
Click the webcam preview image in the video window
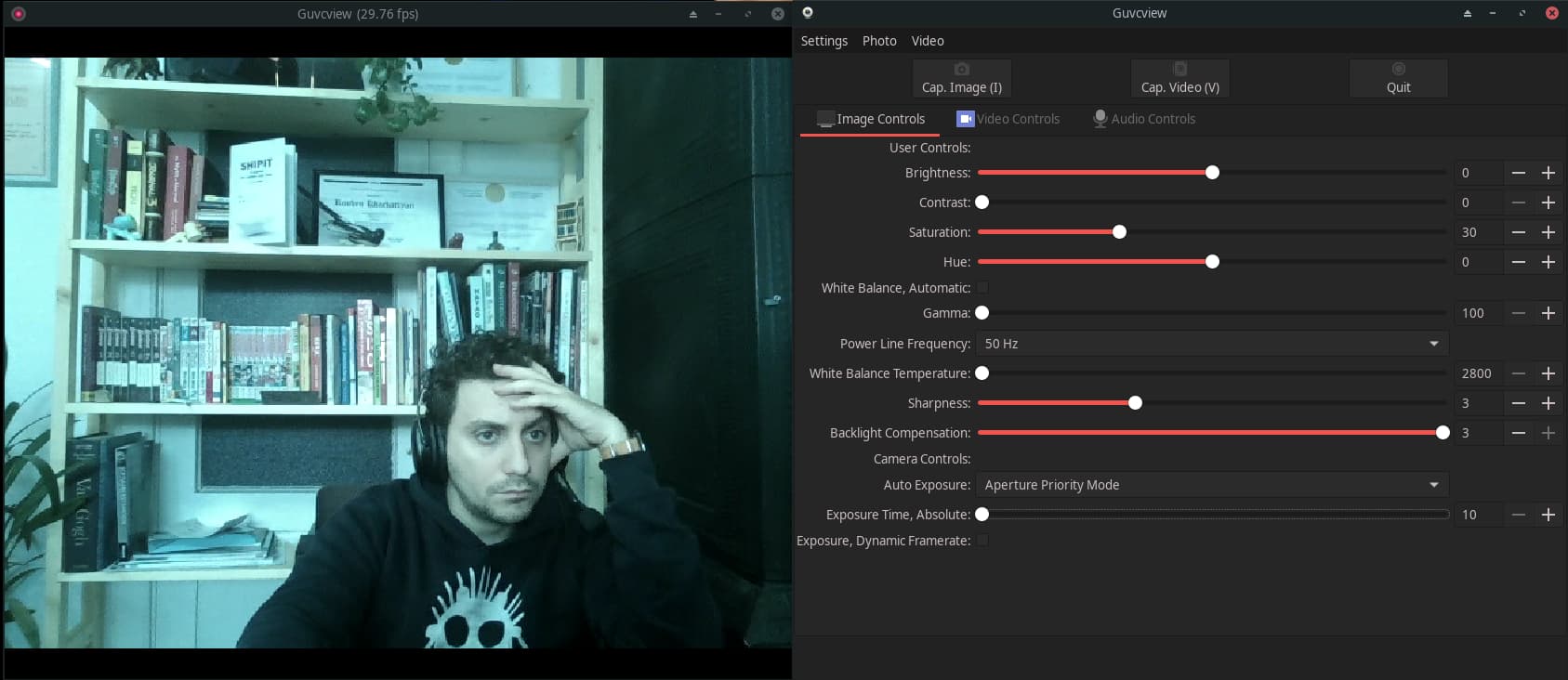(x=398, y=353)
